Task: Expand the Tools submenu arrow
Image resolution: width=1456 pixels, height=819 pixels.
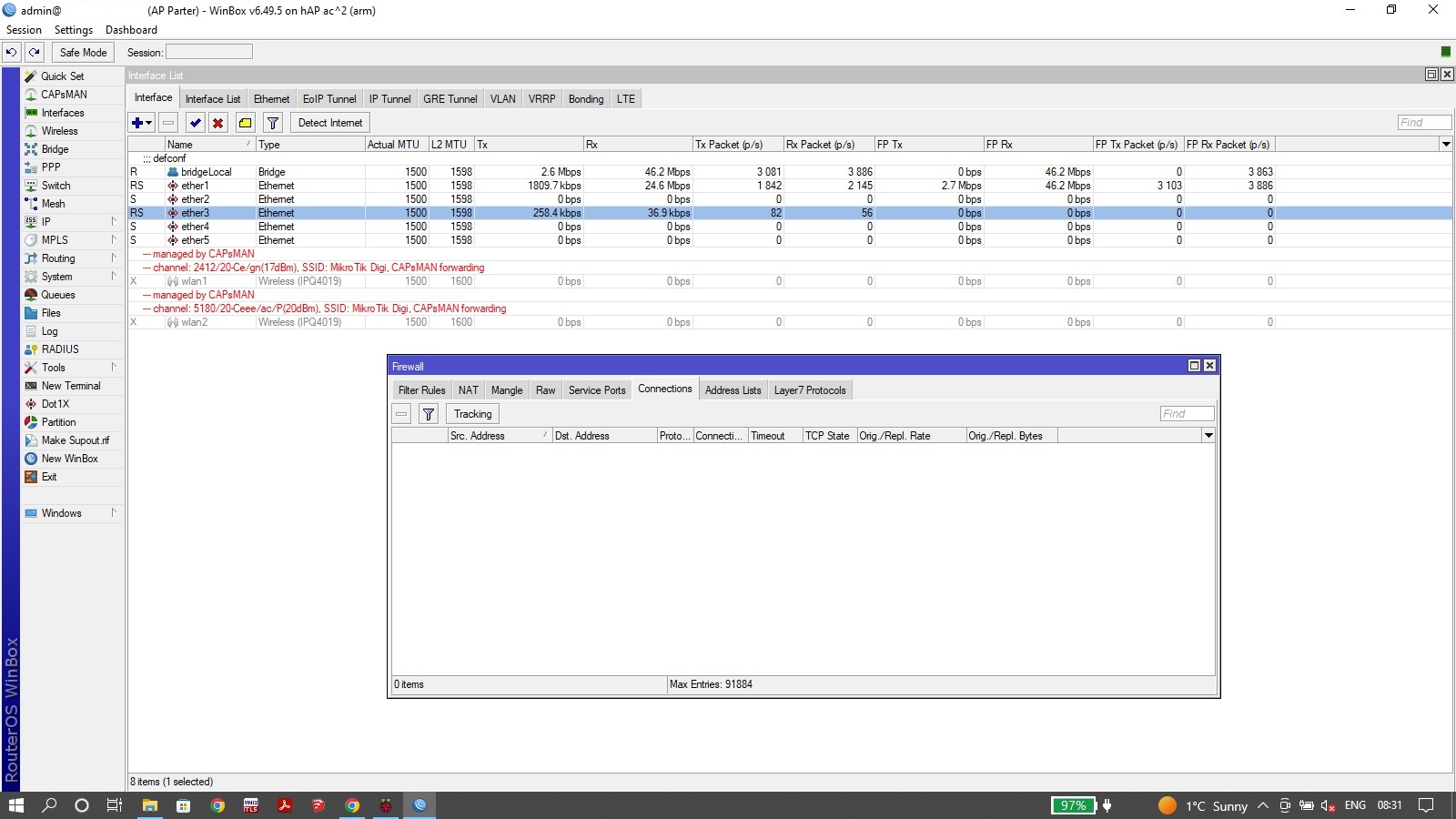Action: point(114,367)
